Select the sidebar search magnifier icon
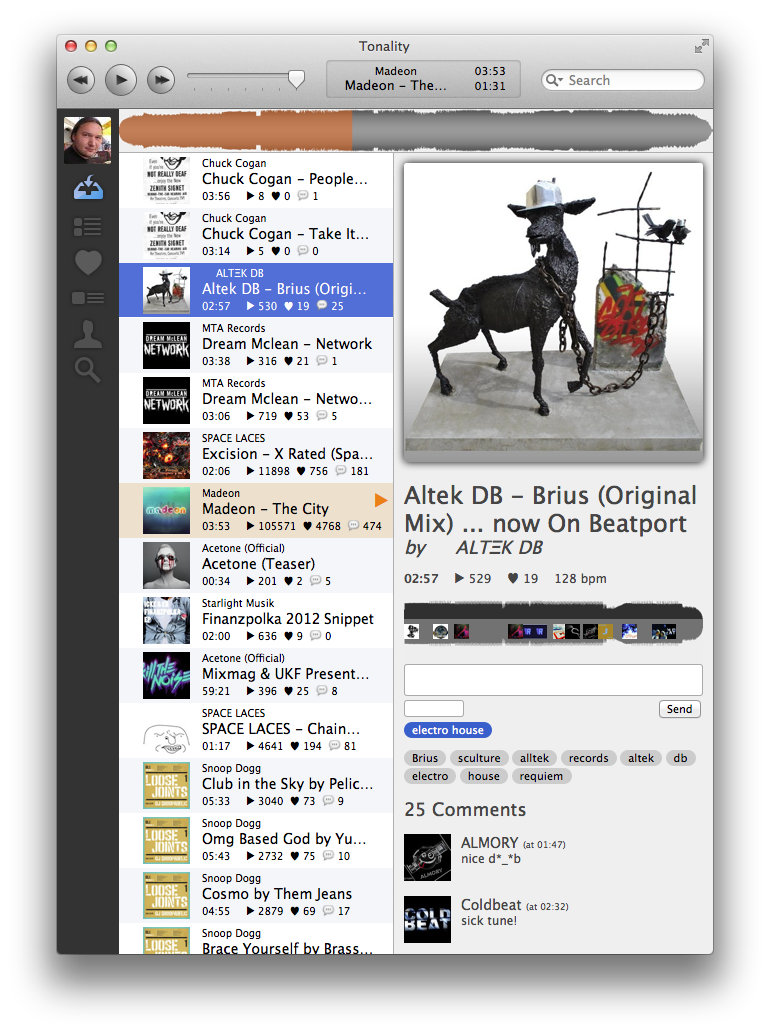Viewport: 770px width, 1033px height. click(x=88, y=370)
